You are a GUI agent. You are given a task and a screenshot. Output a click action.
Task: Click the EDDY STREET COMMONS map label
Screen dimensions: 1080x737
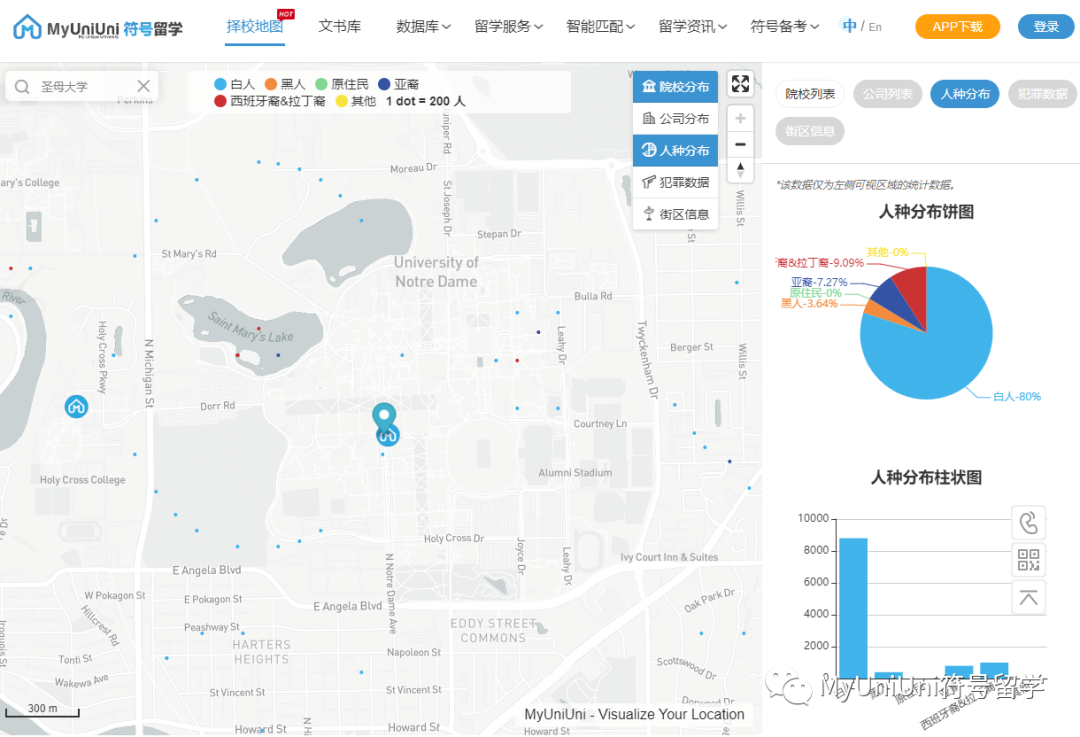coord(493,630)
